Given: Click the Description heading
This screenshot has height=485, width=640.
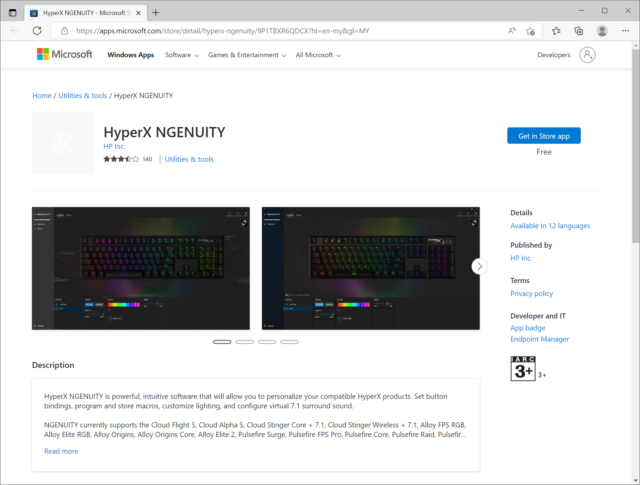Looking at the screenshot, I should (x=53, y=365).
